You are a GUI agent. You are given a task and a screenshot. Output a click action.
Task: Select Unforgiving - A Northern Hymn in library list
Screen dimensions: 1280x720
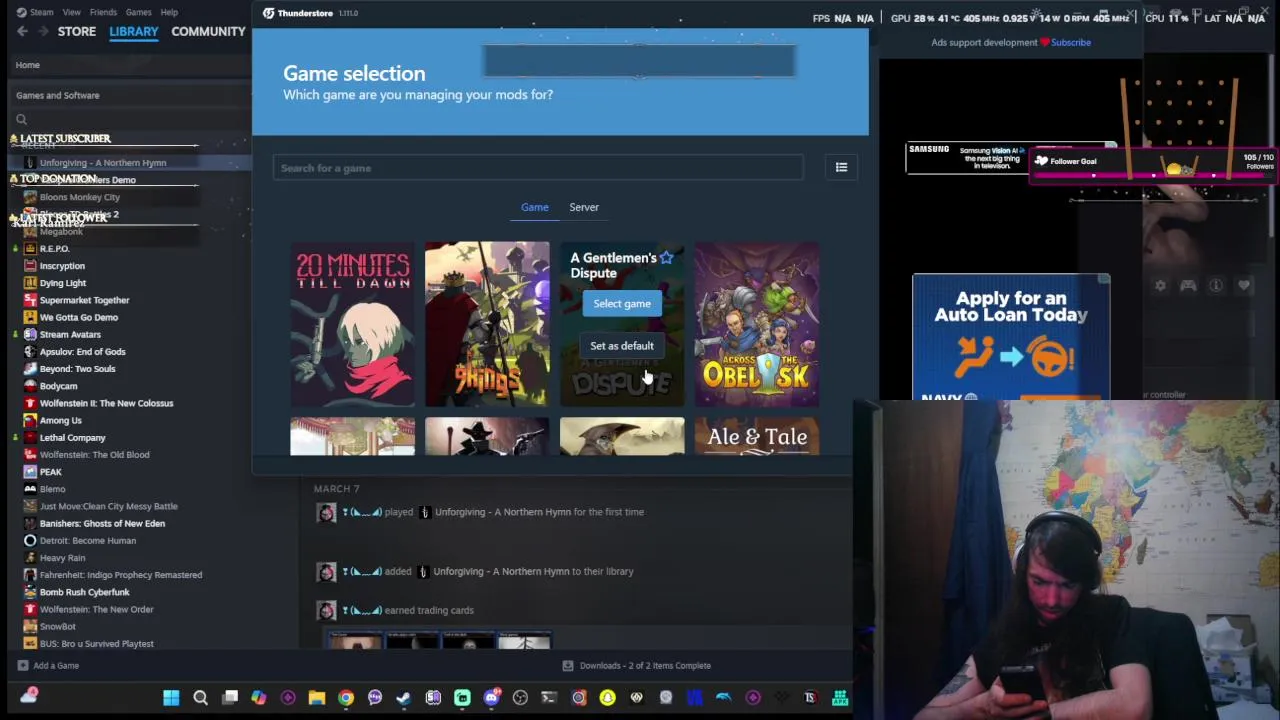[103, 162]
